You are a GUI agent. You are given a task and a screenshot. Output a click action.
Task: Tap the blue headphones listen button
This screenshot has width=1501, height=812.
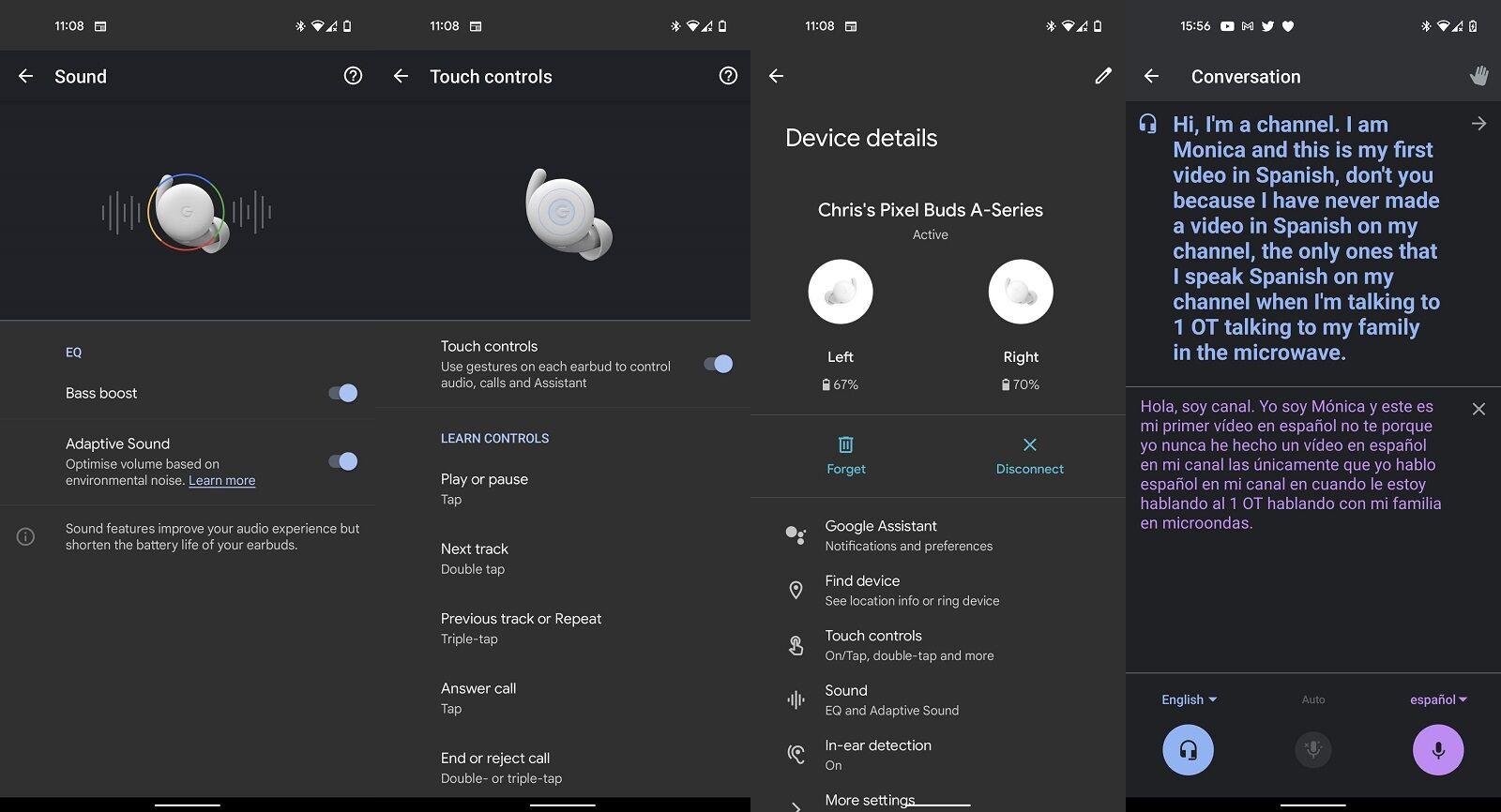pyautogui.click(x=1188, y=749)
